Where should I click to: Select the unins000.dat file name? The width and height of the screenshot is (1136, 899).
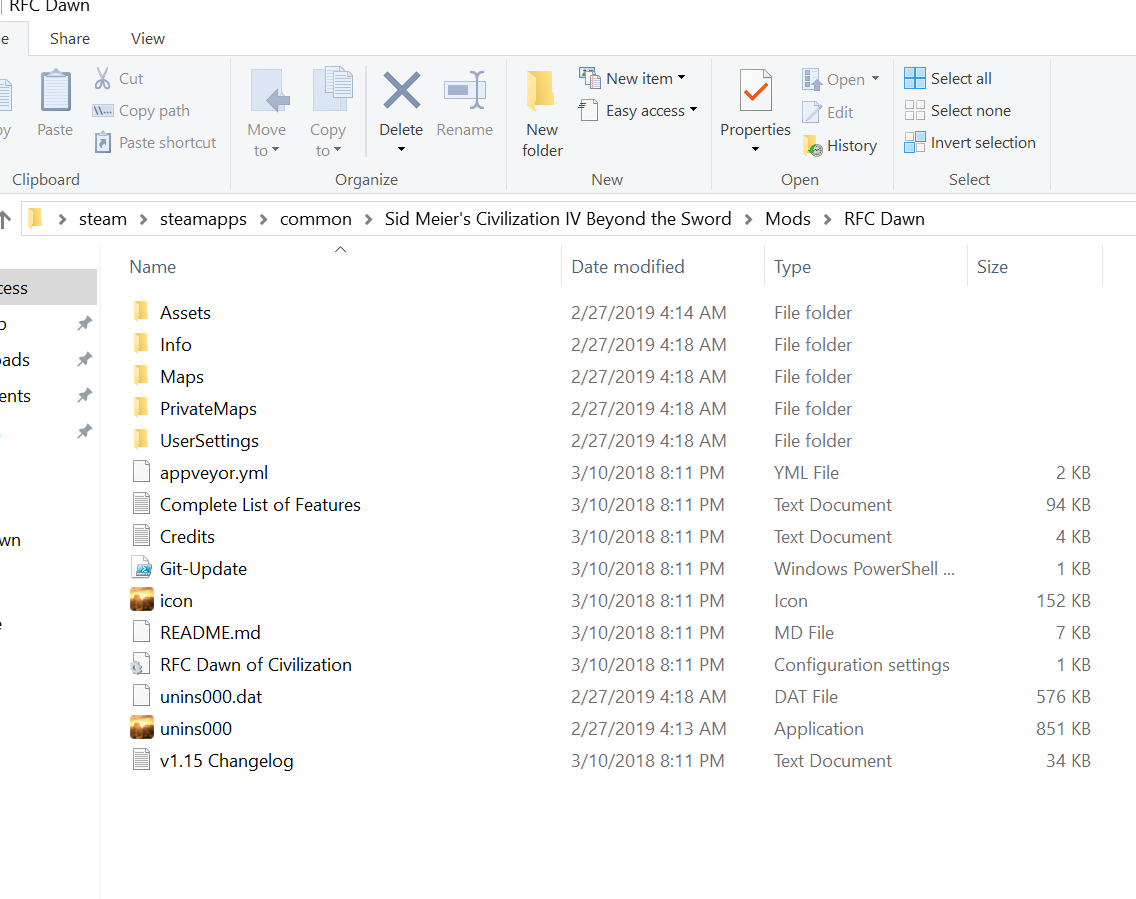coord(211,696)
